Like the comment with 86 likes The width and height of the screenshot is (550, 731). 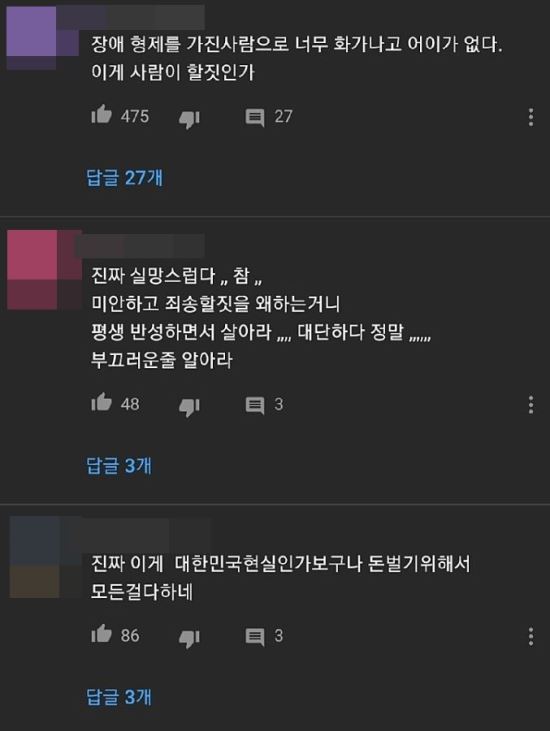coord(102,633)
